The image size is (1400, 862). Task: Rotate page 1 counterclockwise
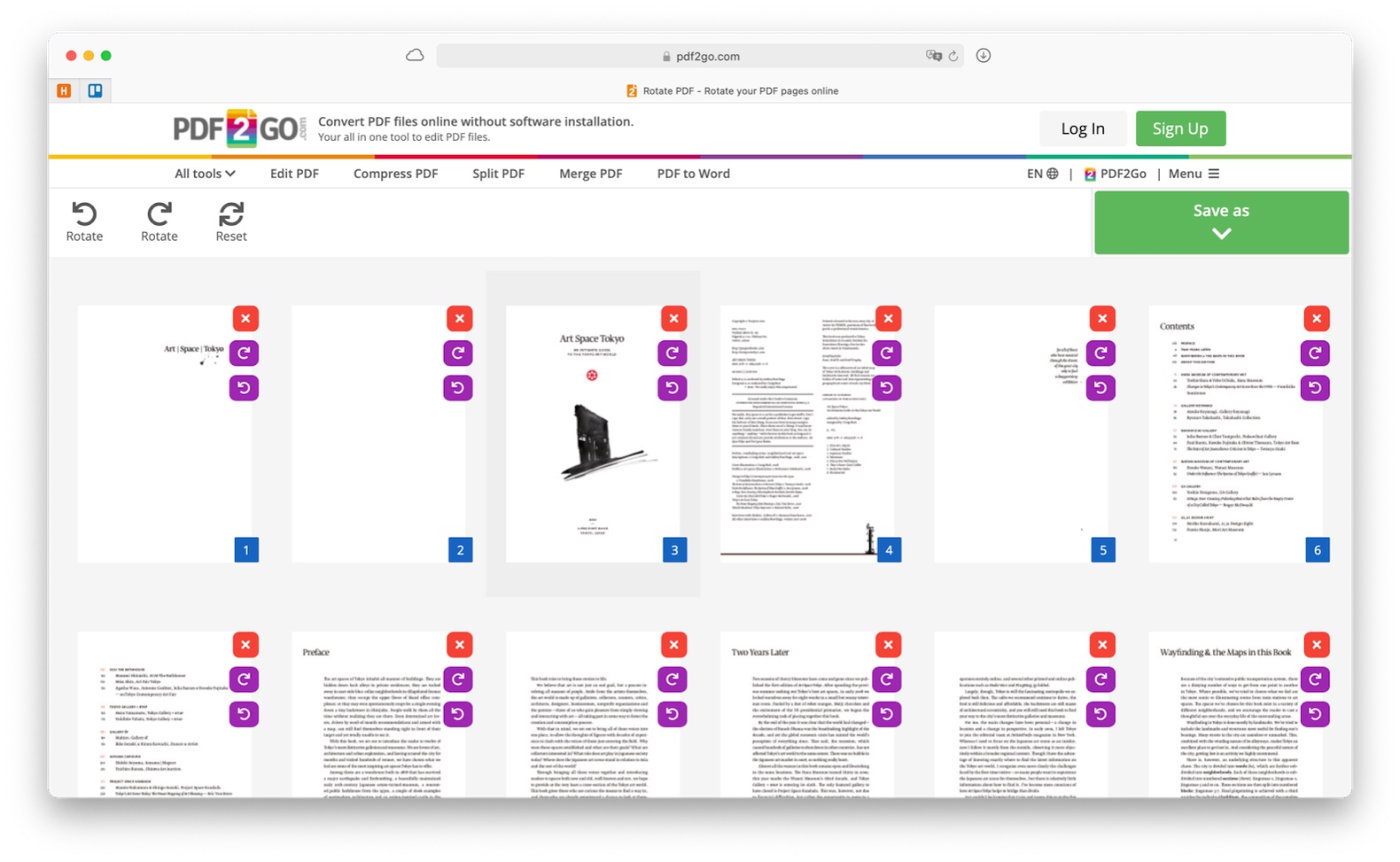click(245, 387)
